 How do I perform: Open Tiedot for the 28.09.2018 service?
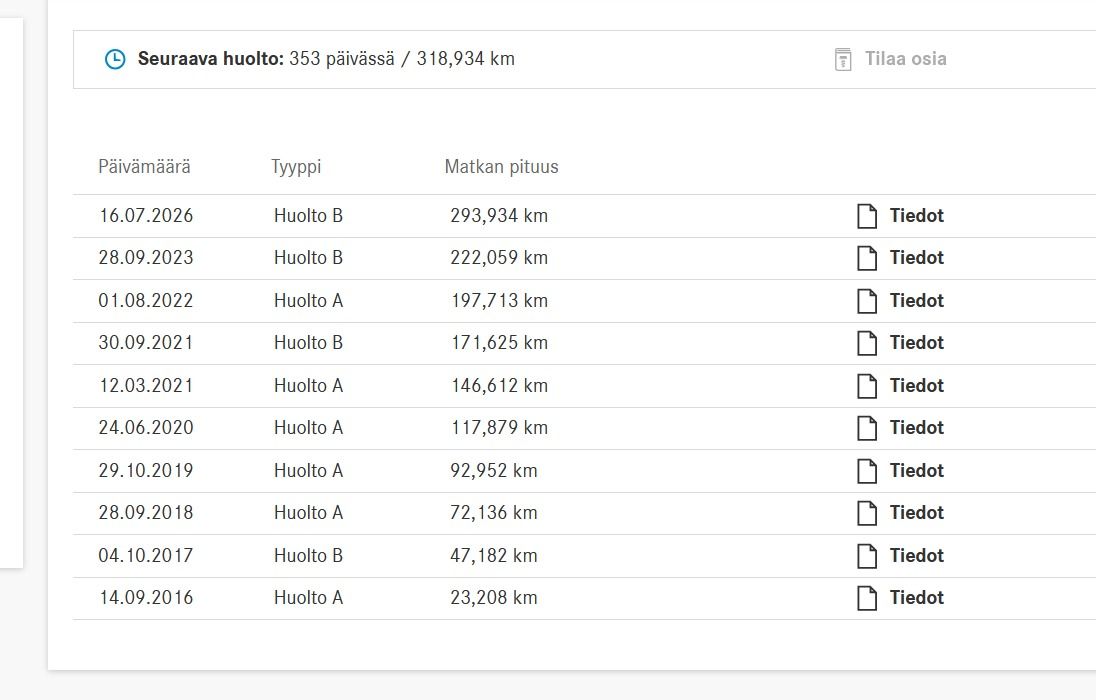click(916, 512)
